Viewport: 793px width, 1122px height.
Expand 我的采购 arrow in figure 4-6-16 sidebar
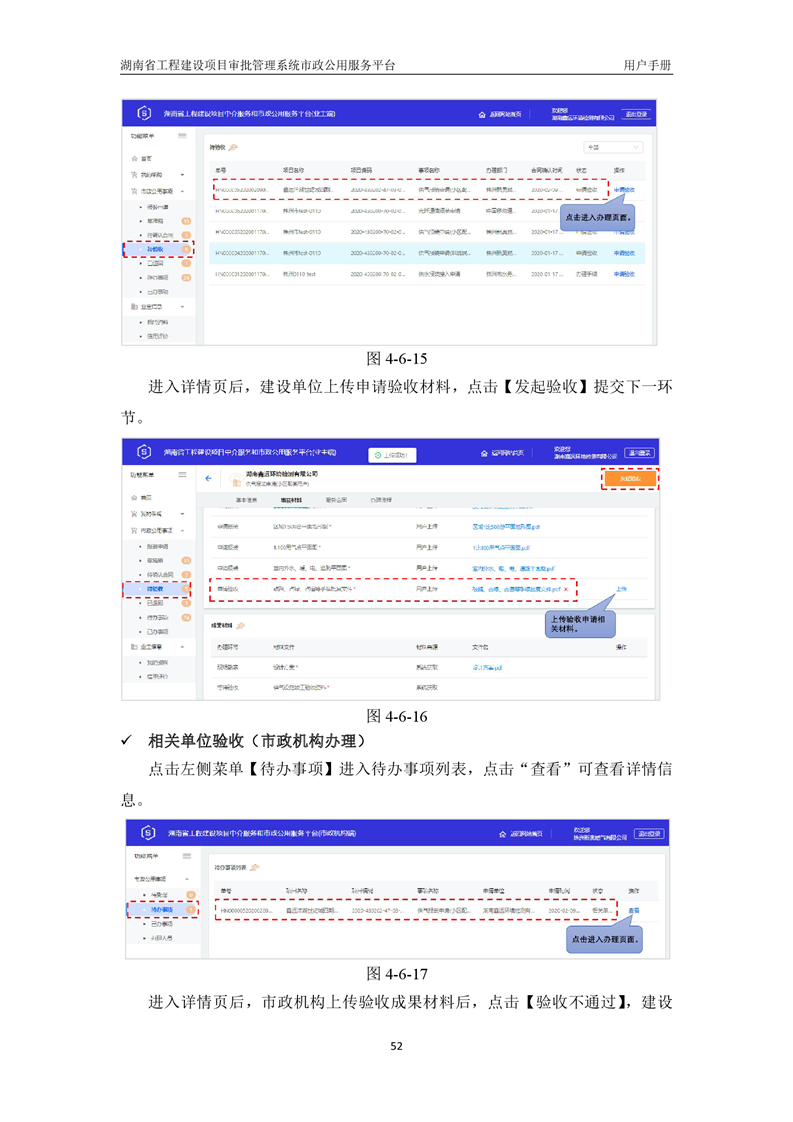click(x=183, y=514)
